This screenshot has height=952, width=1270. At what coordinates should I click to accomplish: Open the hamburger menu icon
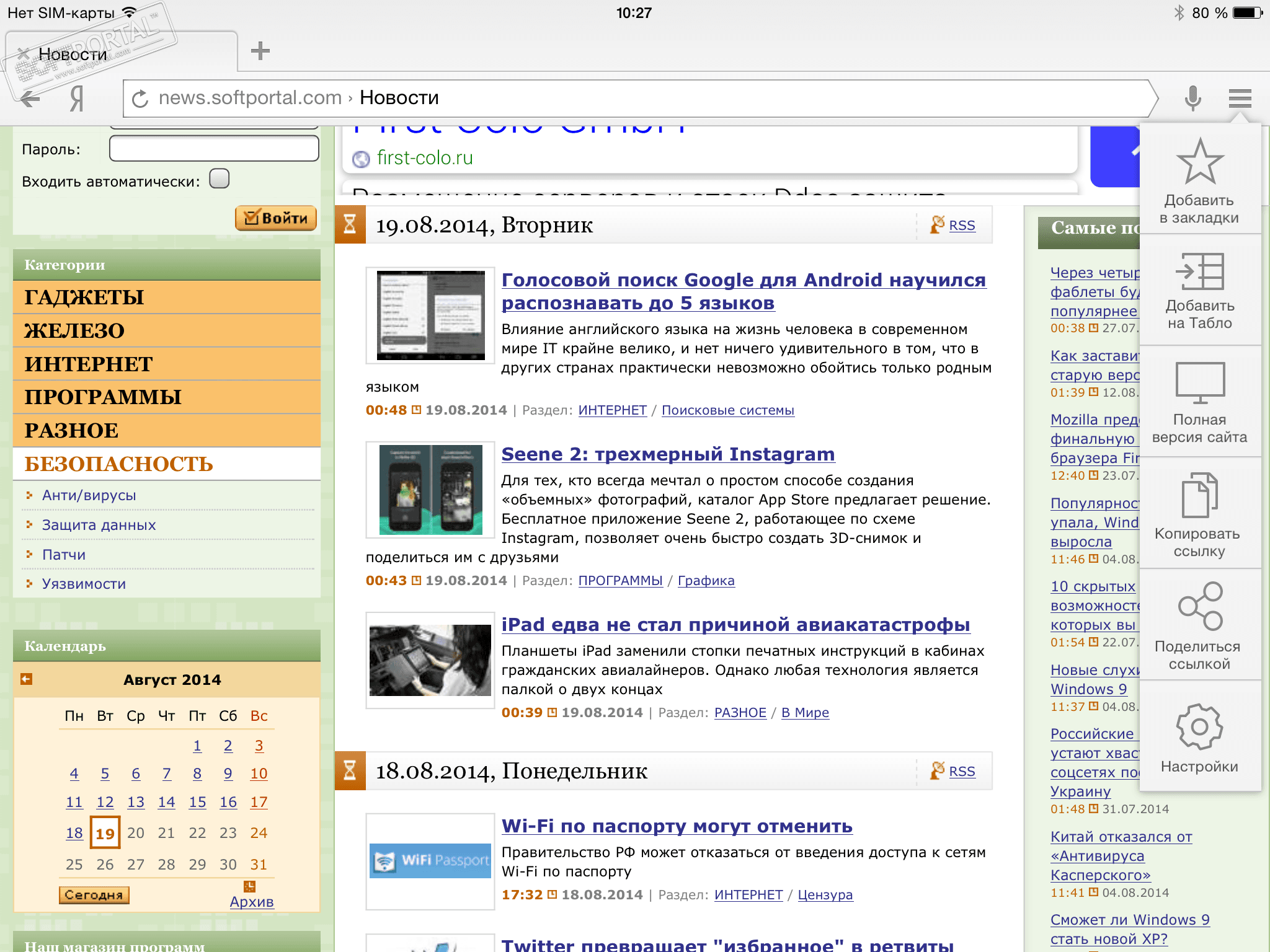pos(1240,98)
